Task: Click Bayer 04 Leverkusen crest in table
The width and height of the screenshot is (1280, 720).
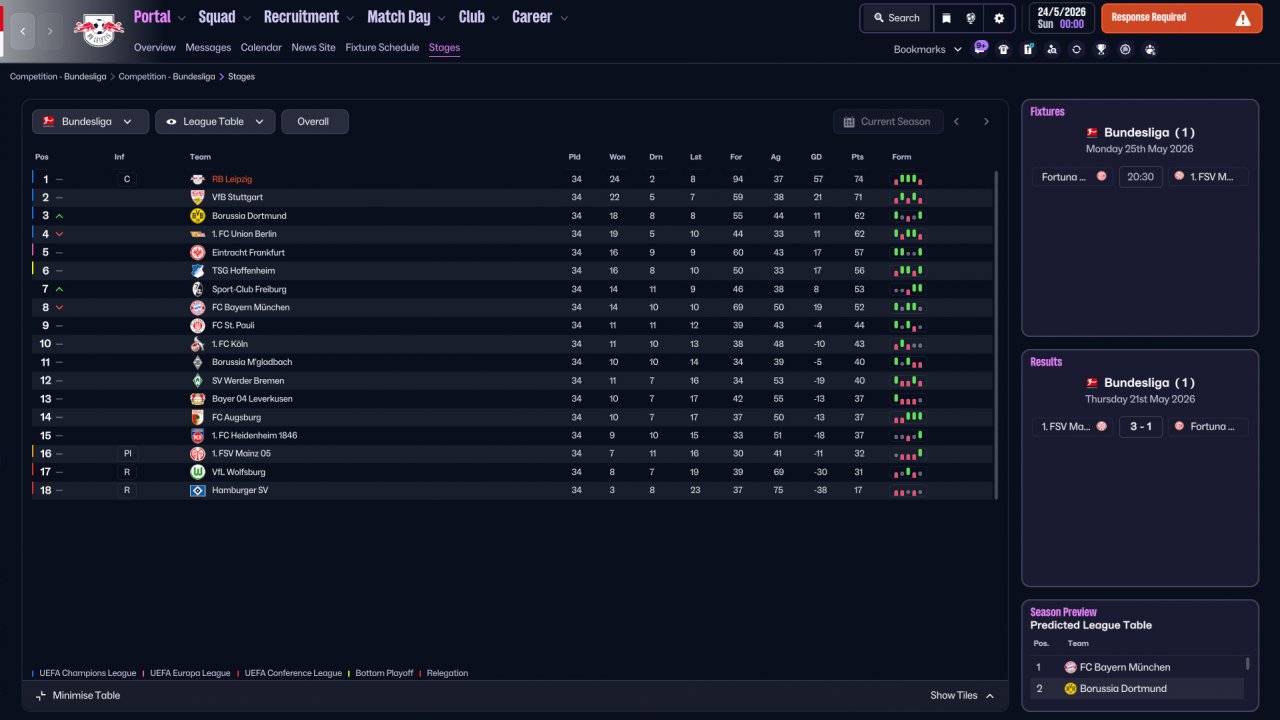Action: [197, 399]
